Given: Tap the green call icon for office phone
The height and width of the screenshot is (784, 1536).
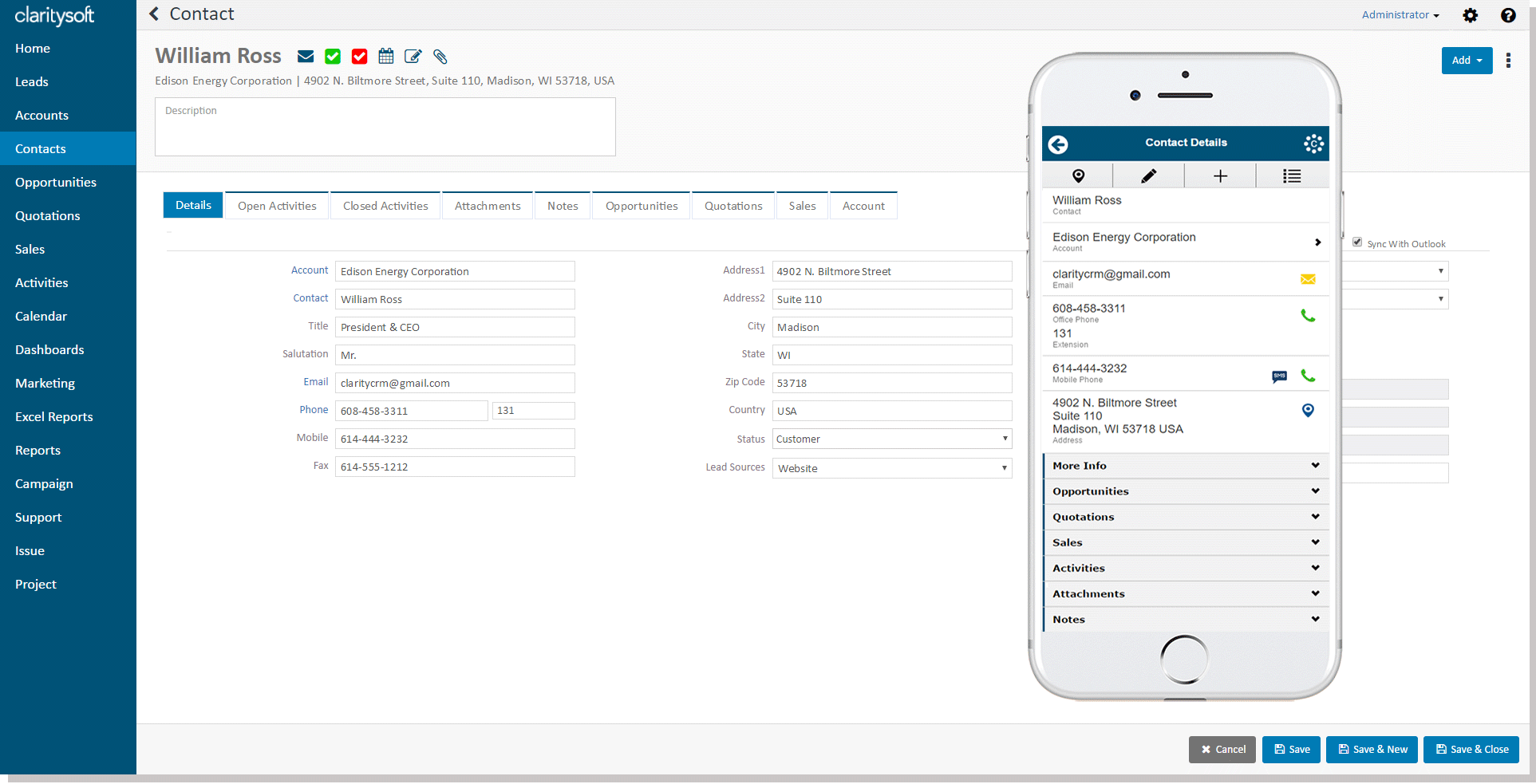Looking at the screenshot, I should 1307,316.
